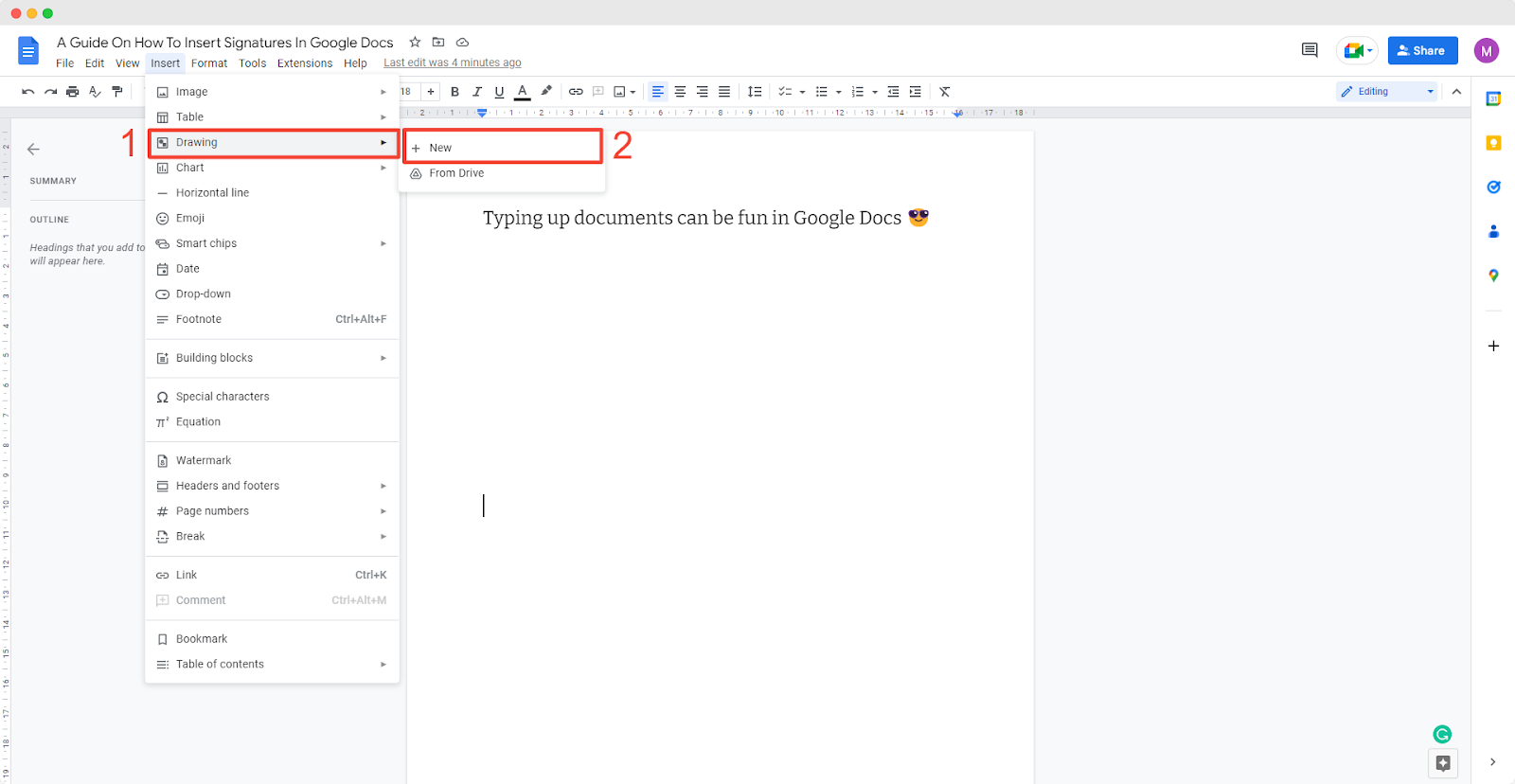Screen dimensions: 1515x784
Task: Undo the last action
Action: tap(28, 92)
